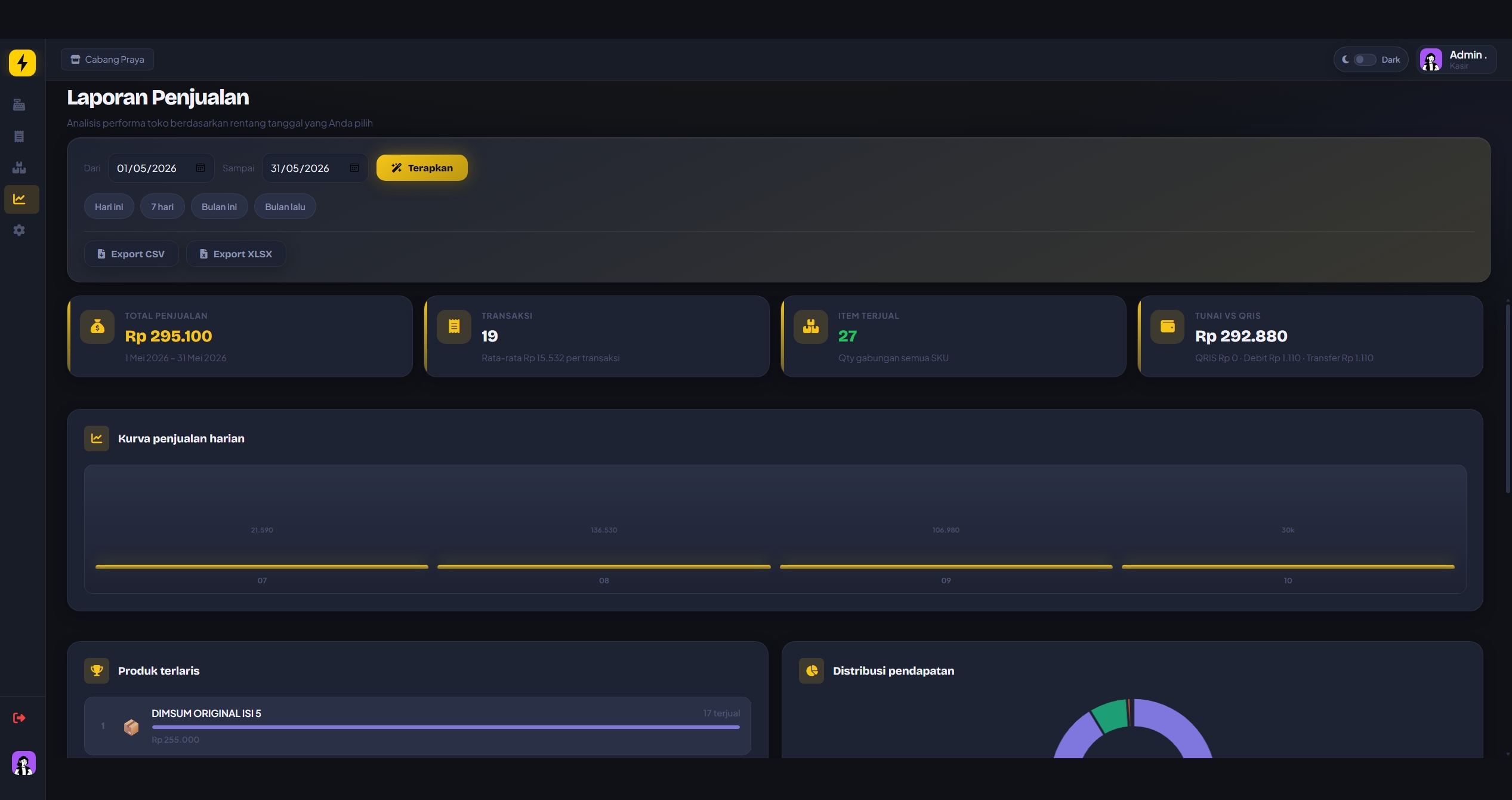Click the Terapkan button
Viewport: 1512px width, 800px height.
(x=422, y=168)
